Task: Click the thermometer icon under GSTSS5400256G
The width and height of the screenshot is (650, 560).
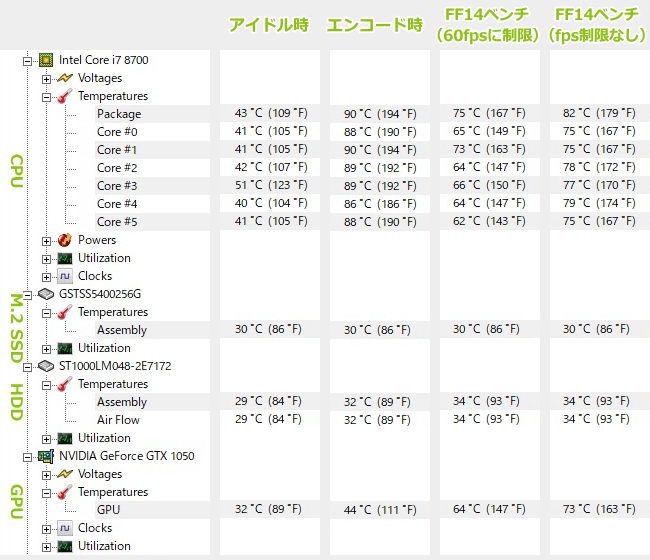Action: (x=65, y=312)
